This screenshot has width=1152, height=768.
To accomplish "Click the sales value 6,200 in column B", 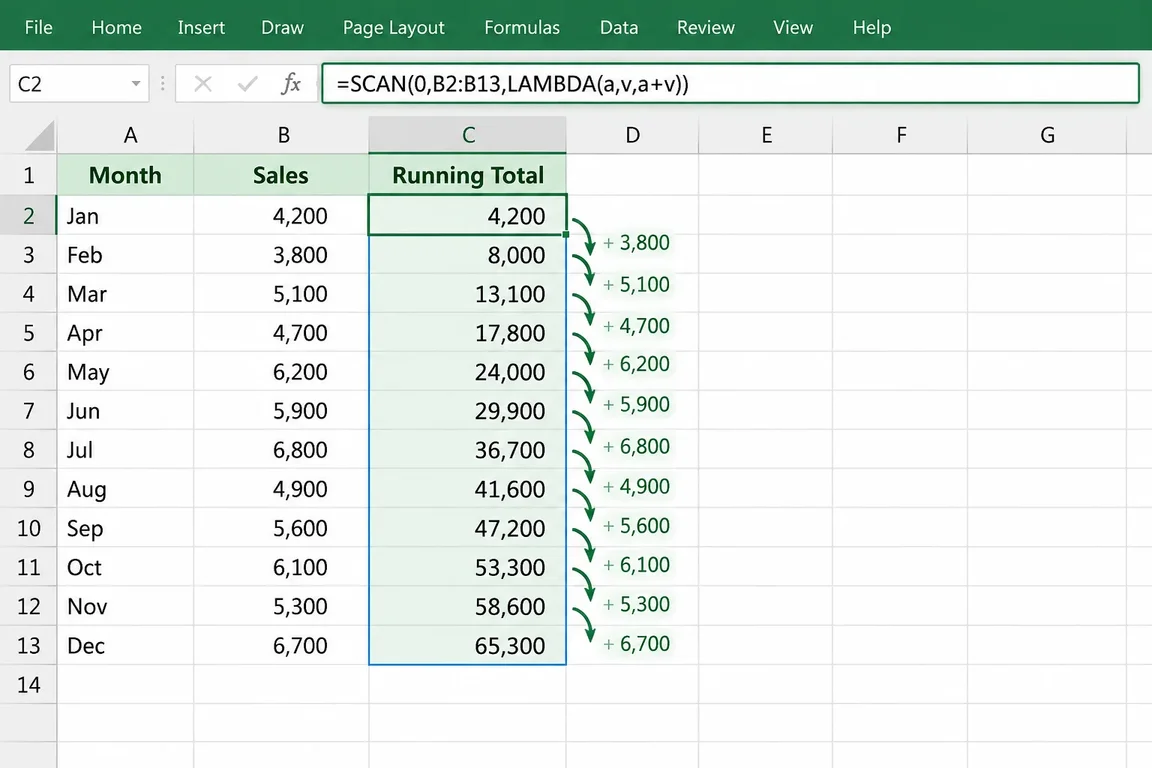I will [x=281, y=371].
